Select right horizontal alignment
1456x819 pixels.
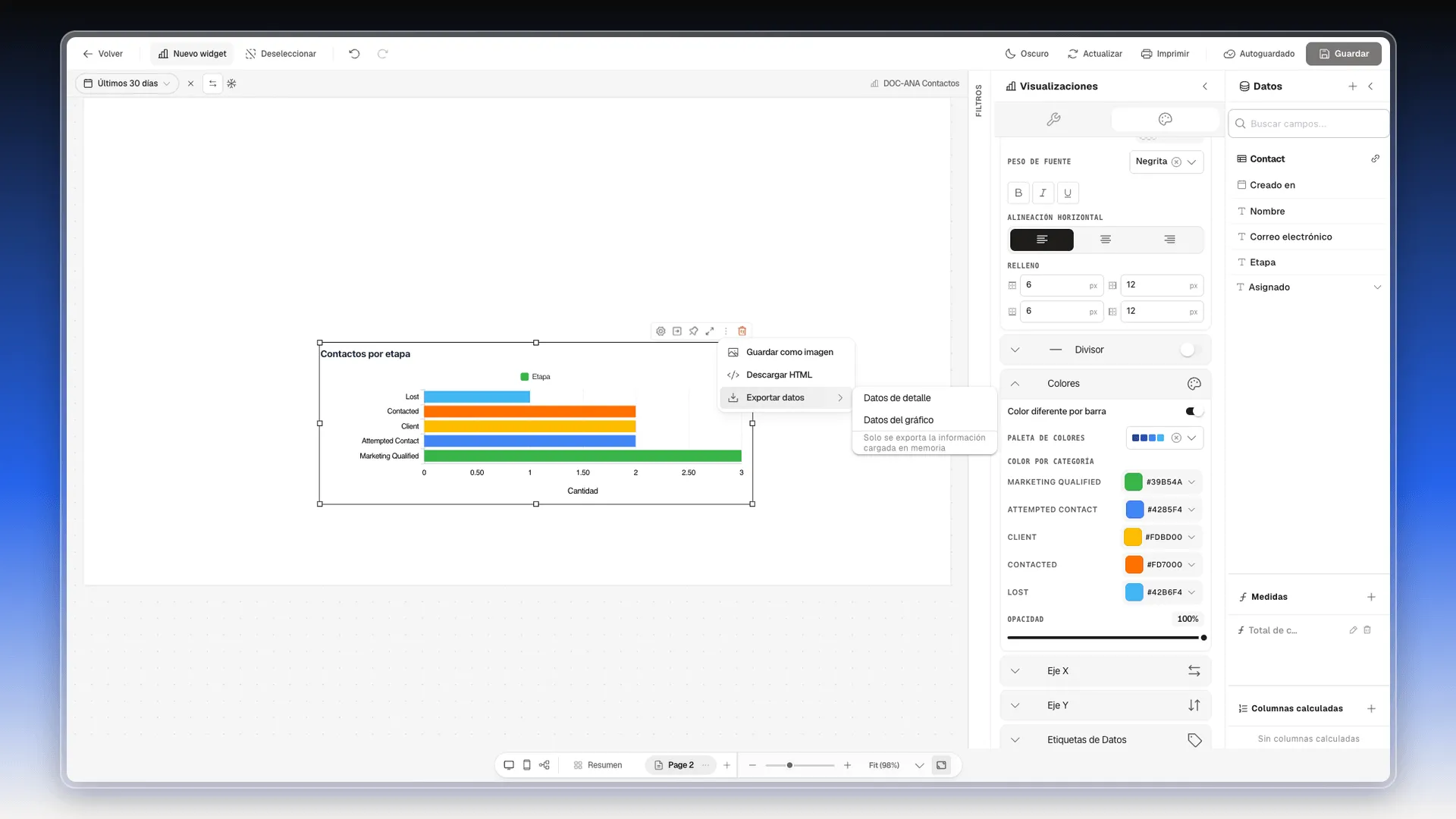point(1169,240)
